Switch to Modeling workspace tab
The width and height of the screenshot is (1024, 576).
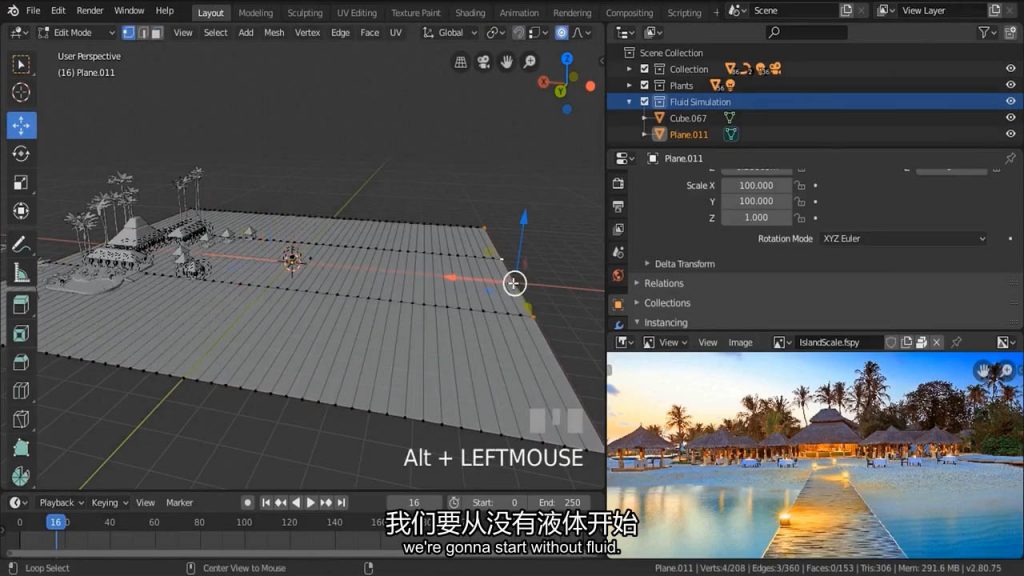pyautogui.click(x=255, y=12)
